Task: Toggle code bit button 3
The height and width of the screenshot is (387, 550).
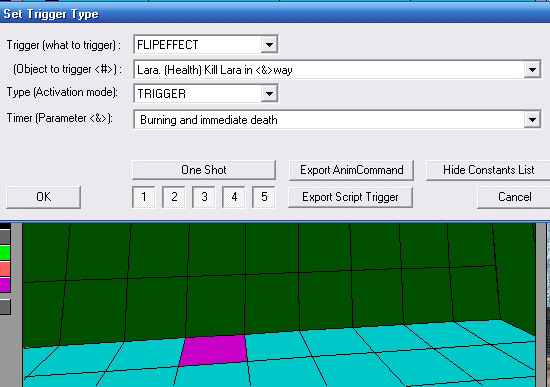Action: click(x=204, y=197)
